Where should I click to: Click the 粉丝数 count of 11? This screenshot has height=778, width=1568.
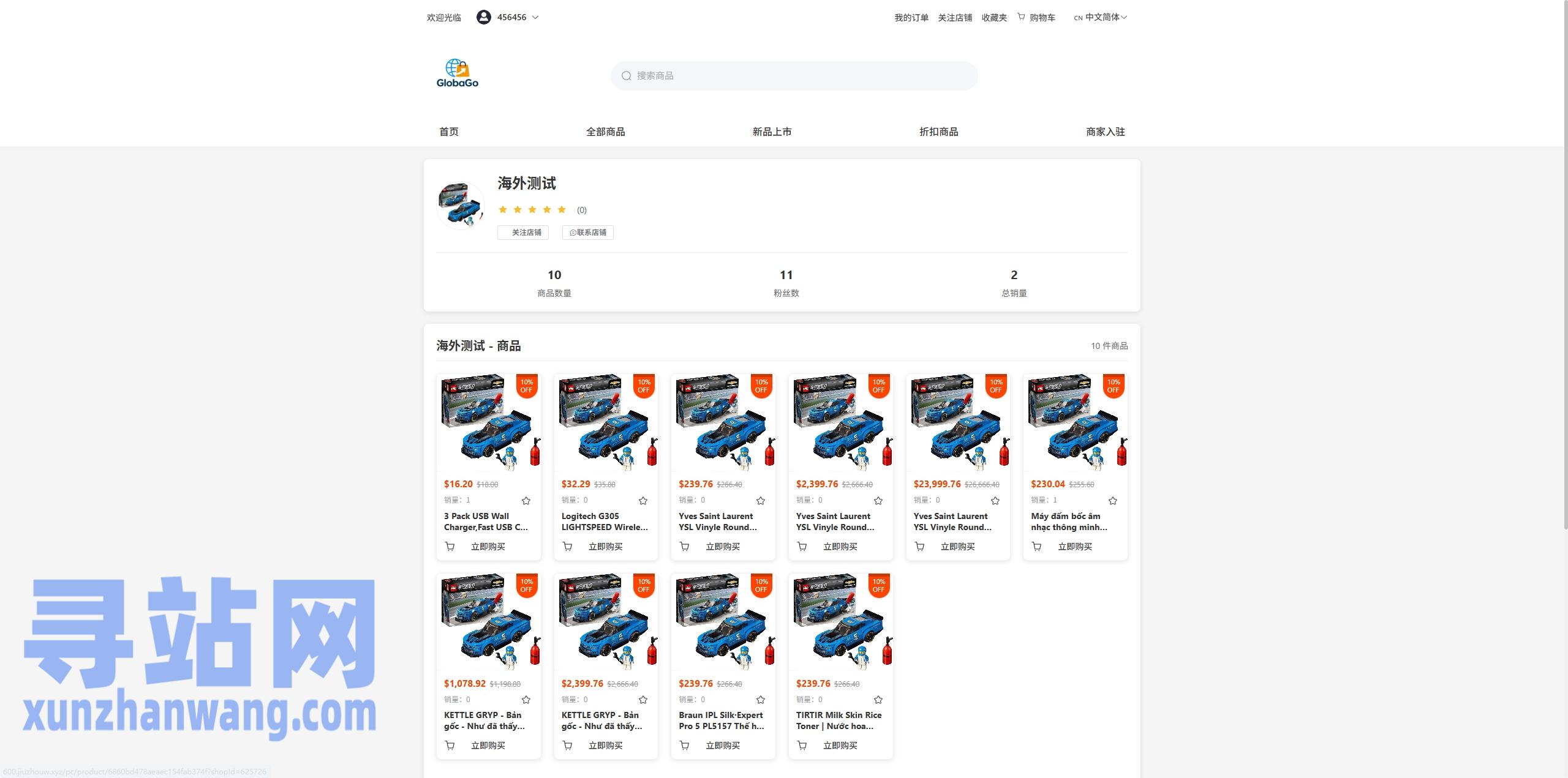coord(786,275)
